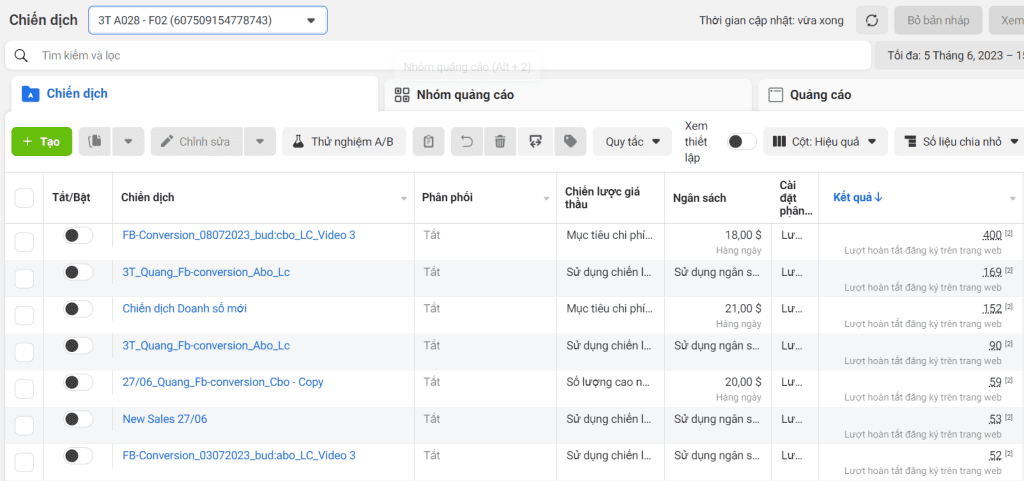The height and width of the screenshot is (481, 1024).
Task: Expand the Chỉnh sửa options dropdown arrow
Action: [260, 141]
